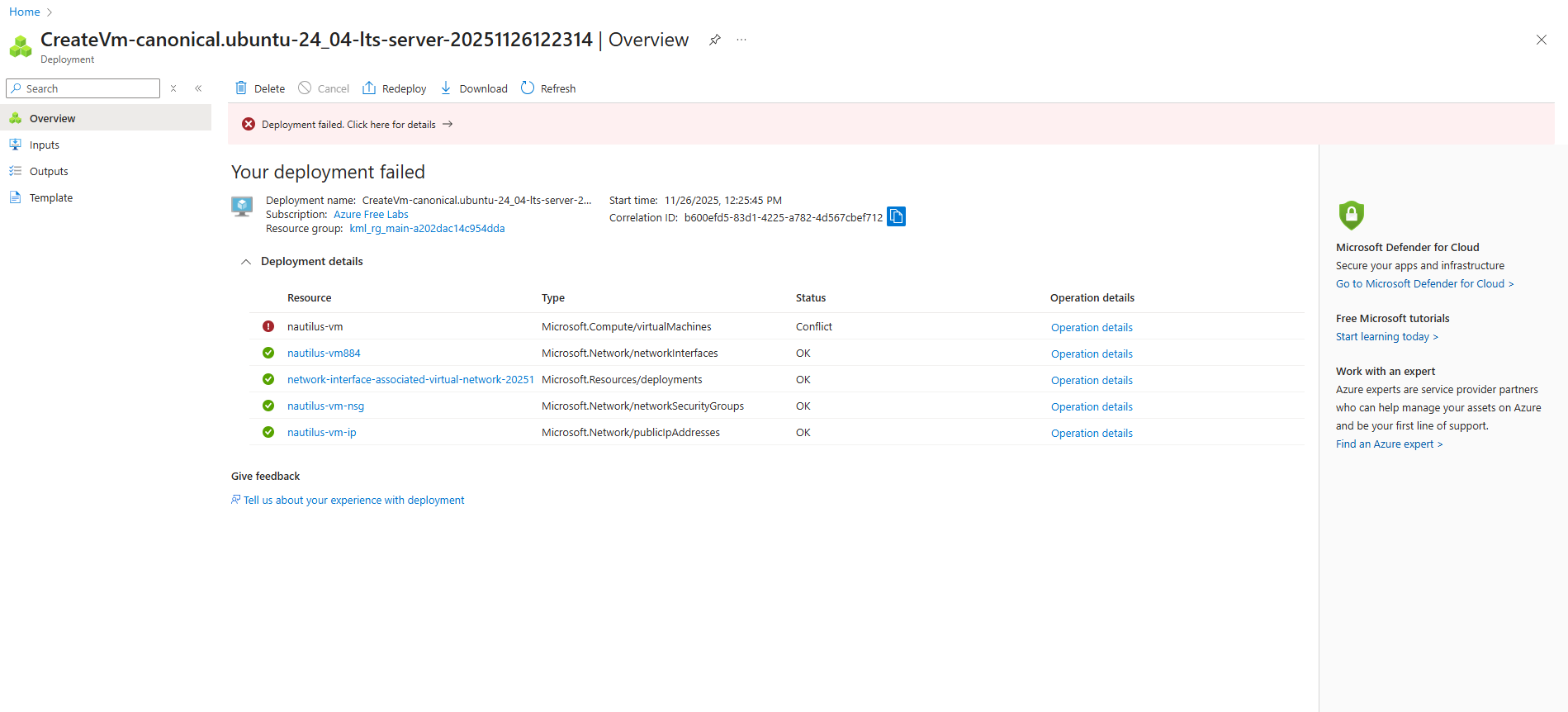
Task: Click the Download toolbar button label
Action: [x=484, y=89]
